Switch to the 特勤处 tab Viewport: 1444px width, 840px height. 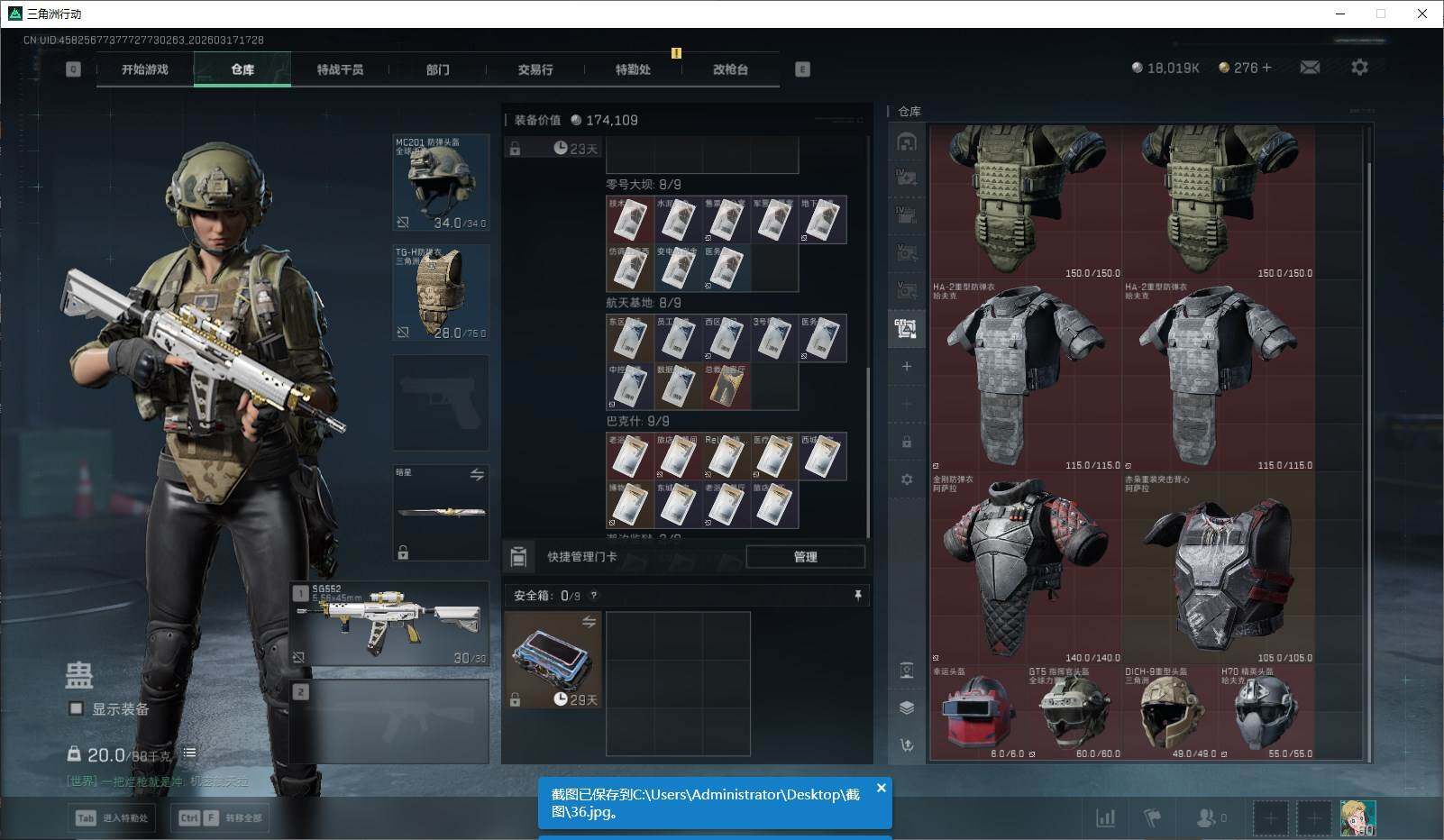click(x=633, y=69)
